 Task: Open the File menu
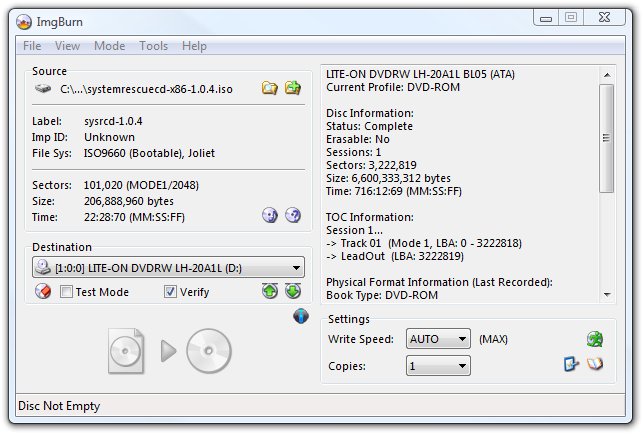(x=32, y=46)
